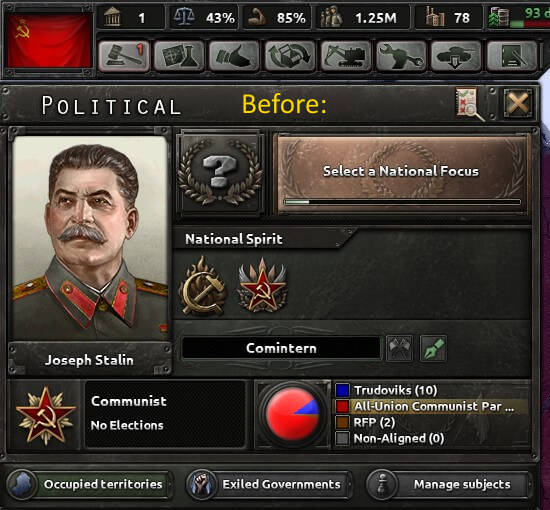This screenshot has width=550, height=510.
Task: Open Exiled Governments
Action: (269, 484)
